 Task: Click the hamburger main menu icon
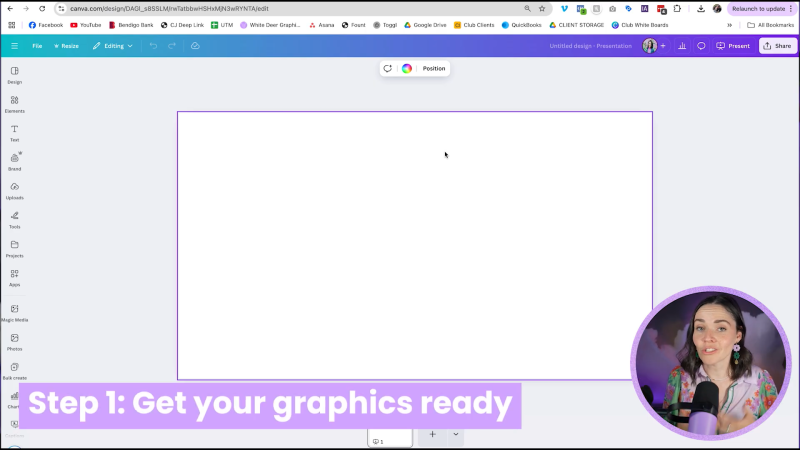point(14,46)
